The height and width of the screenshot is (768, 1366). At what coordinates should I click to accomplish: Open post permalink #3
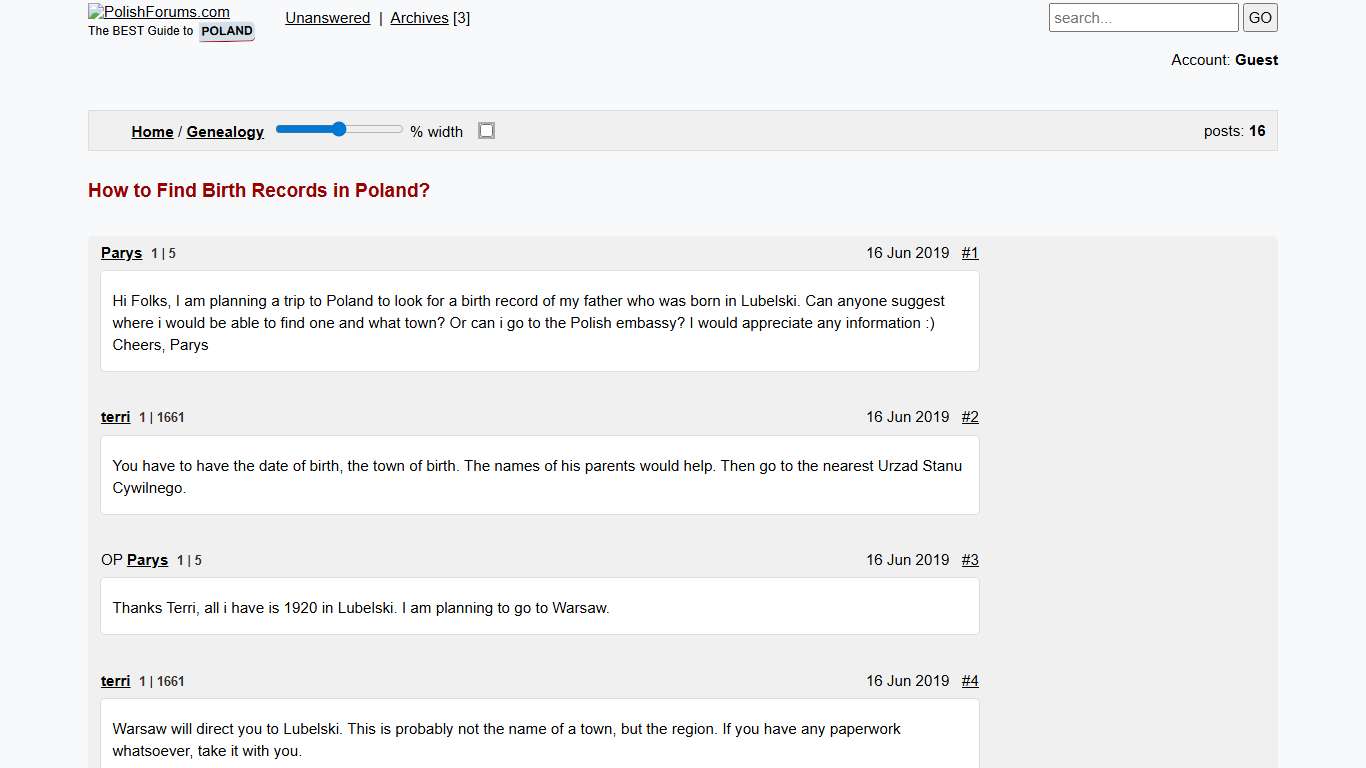pyautogui.click(x=970, y=560)
